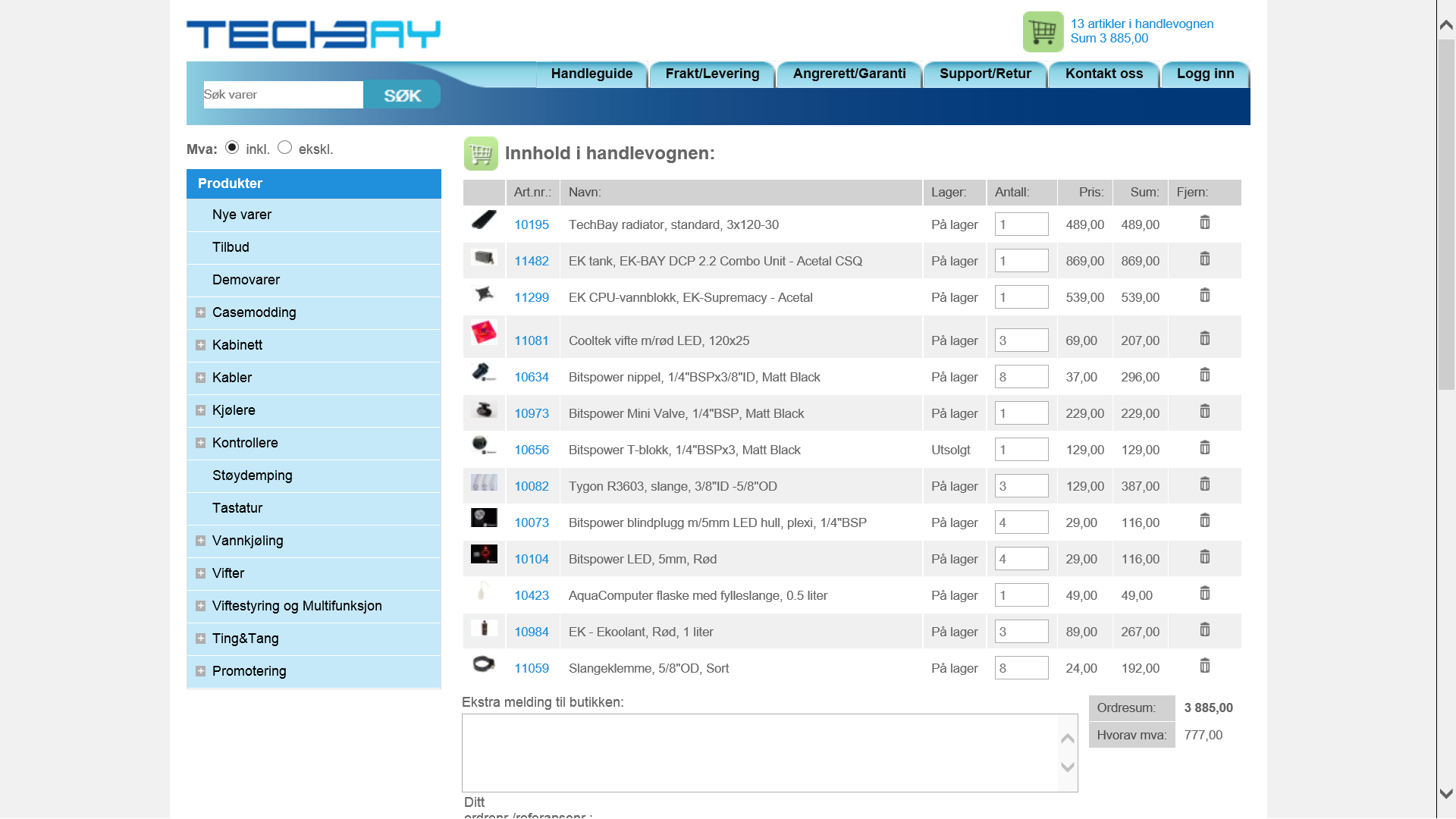
Task: Click quantity field for Cooltek vifte
Action: click(1021, 340)
